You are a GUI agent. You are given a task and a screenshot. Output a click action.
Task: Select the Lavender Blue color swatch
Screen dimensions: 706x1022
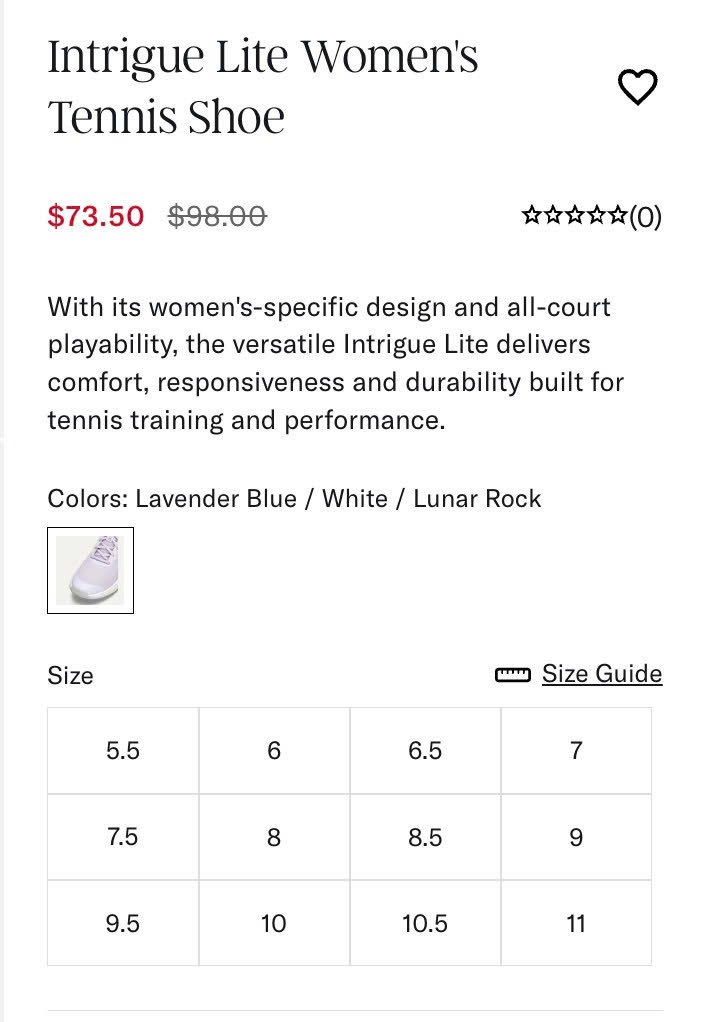point(90,570)
